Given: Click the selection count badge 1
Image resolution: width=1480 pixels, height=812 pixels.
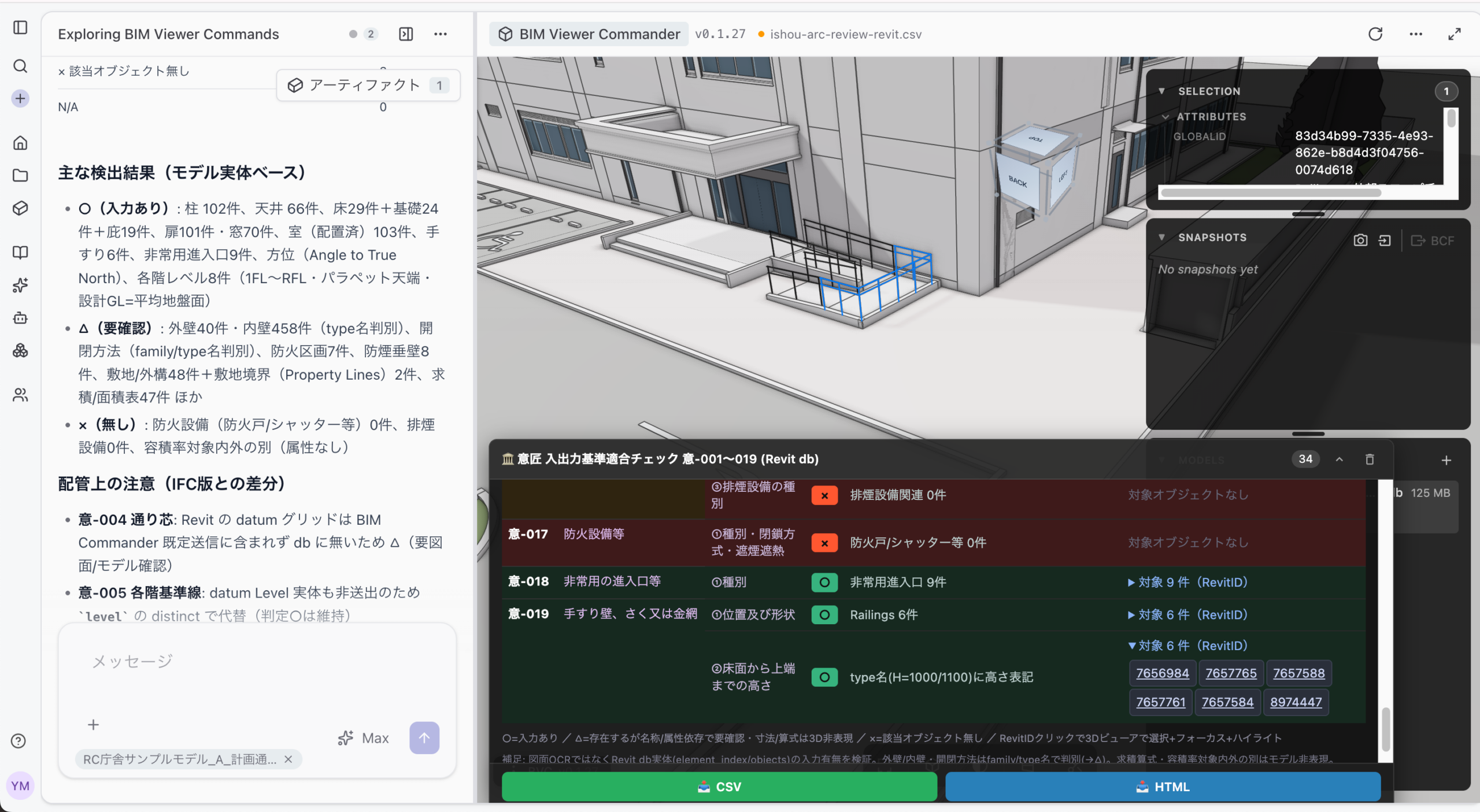Looking at the screenshot, I should 1446,91.
